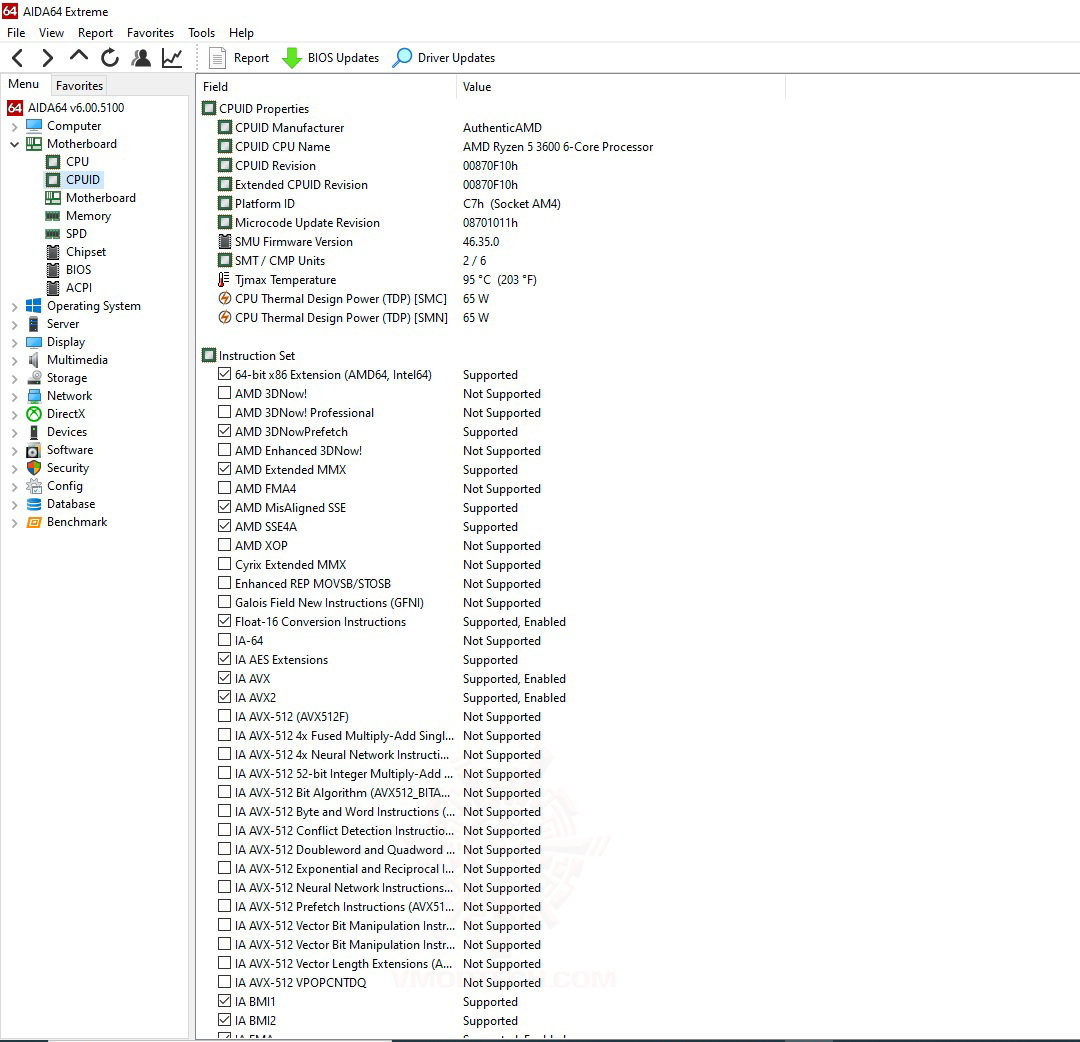
Task: Expand the Operating System node
Action: tap(14, 306)
